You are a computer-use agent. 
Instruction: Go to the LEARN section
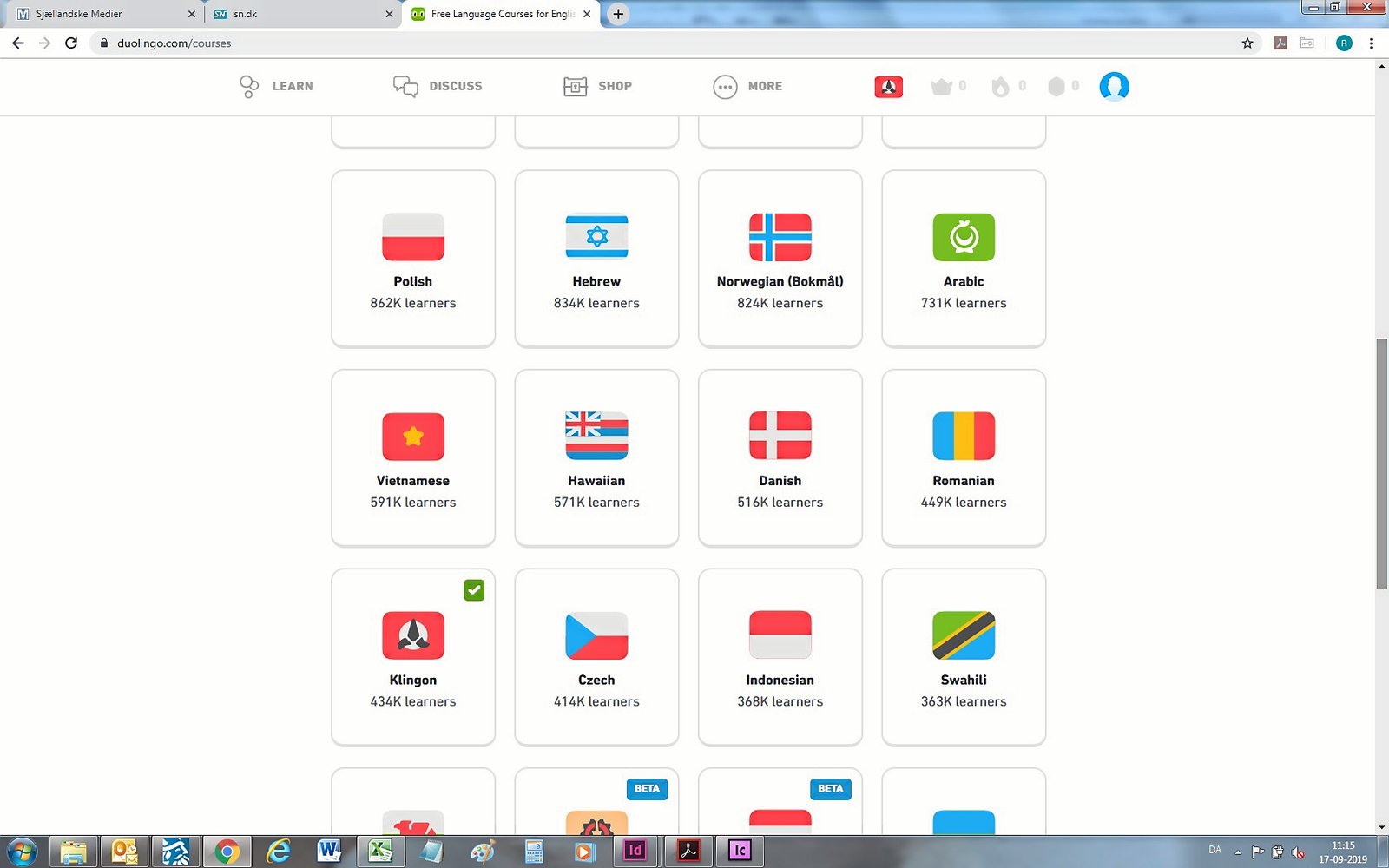(276, 87)
